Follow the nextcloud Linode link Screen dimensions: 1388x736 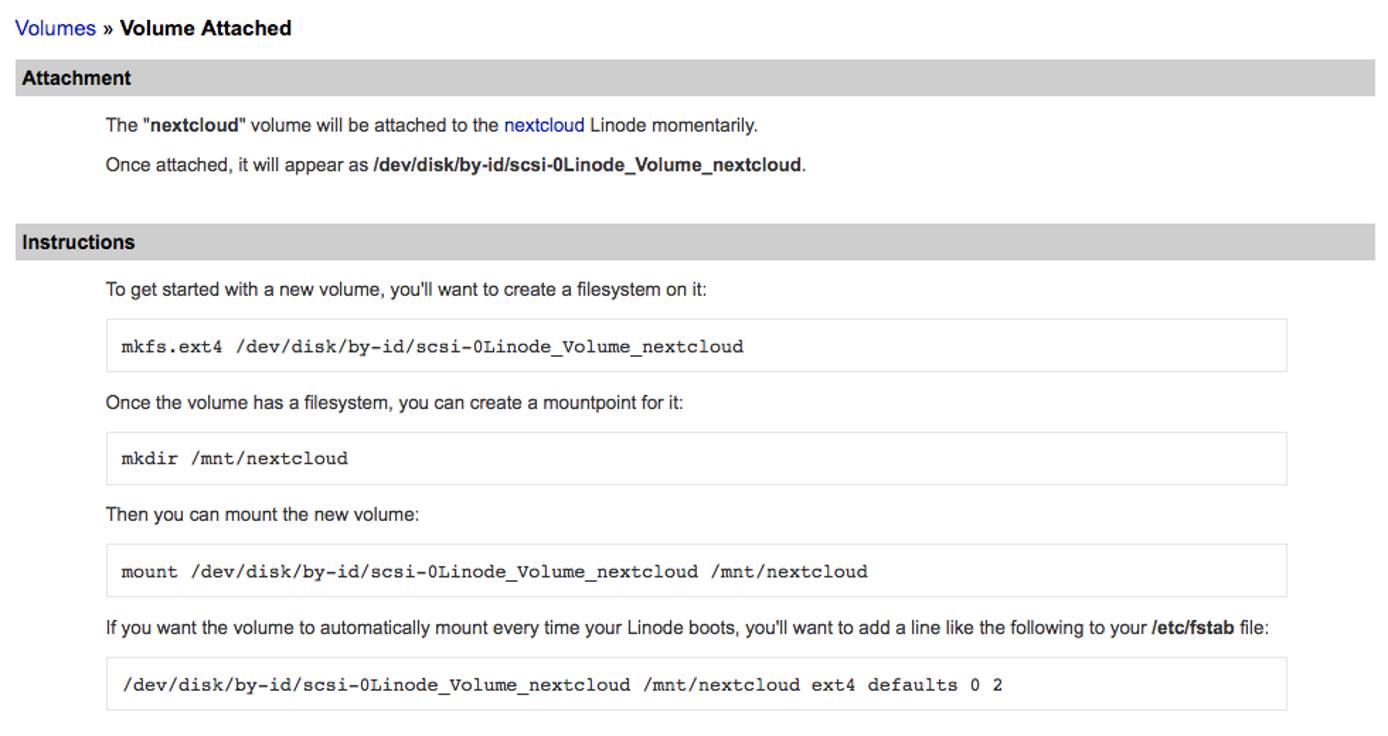point(543,126)
